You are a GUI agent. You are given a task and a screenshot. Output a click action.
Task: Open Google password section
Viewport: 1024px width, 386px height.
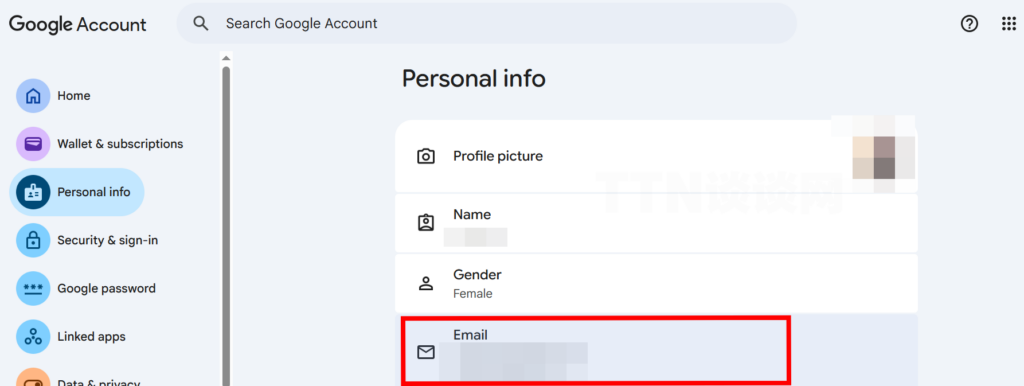(106, 289)
